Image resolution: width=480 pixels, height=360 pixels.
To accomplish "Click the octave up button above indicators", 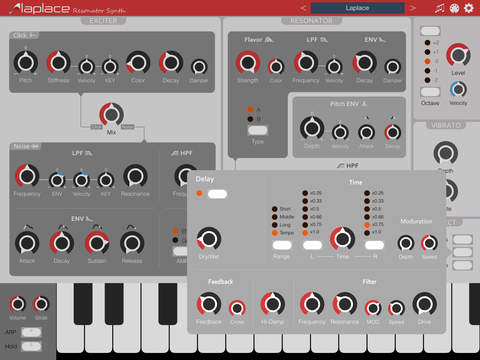I will [x=430, y=31].
